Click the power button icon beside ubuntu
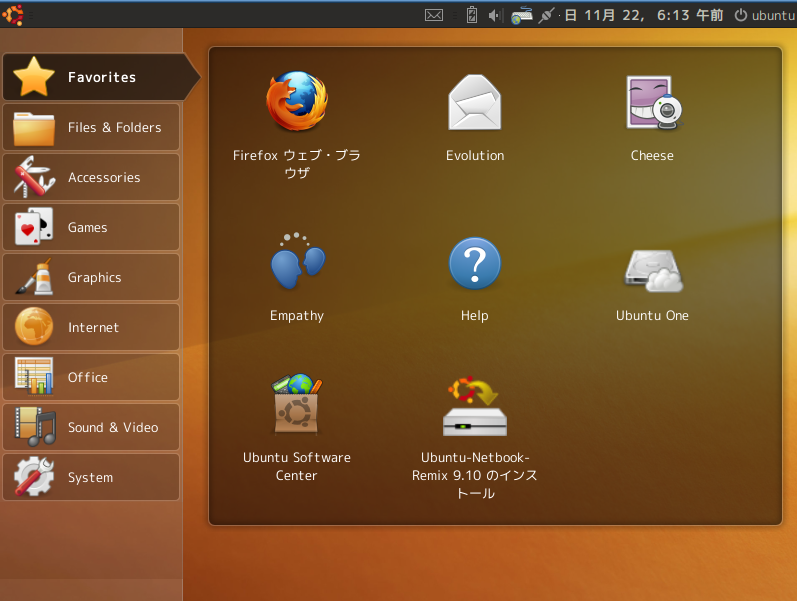This screenshot has width=797, height=601. (x=741, y=15)
